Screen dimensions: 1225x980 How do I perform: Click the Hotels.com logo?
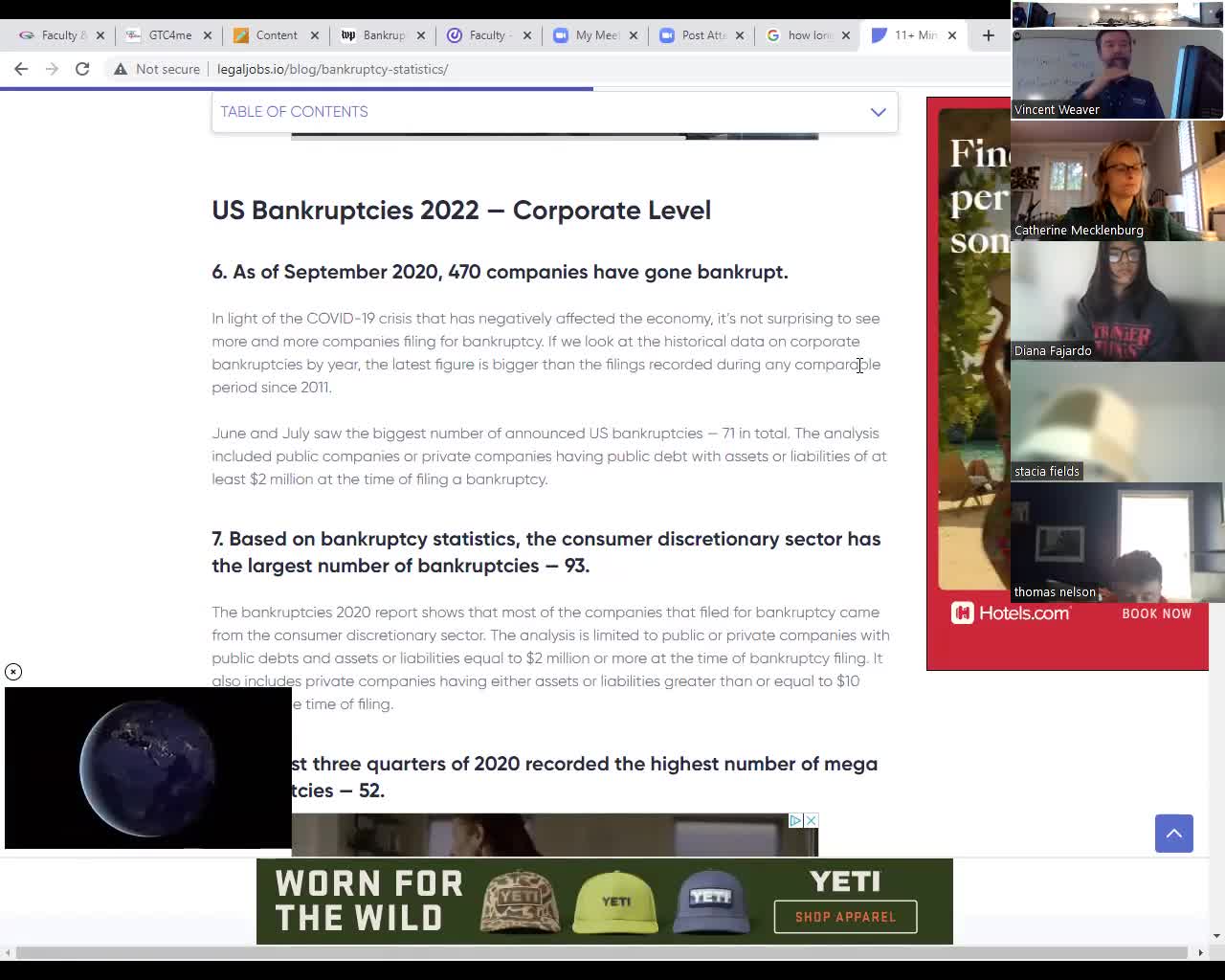[1011, 612]
